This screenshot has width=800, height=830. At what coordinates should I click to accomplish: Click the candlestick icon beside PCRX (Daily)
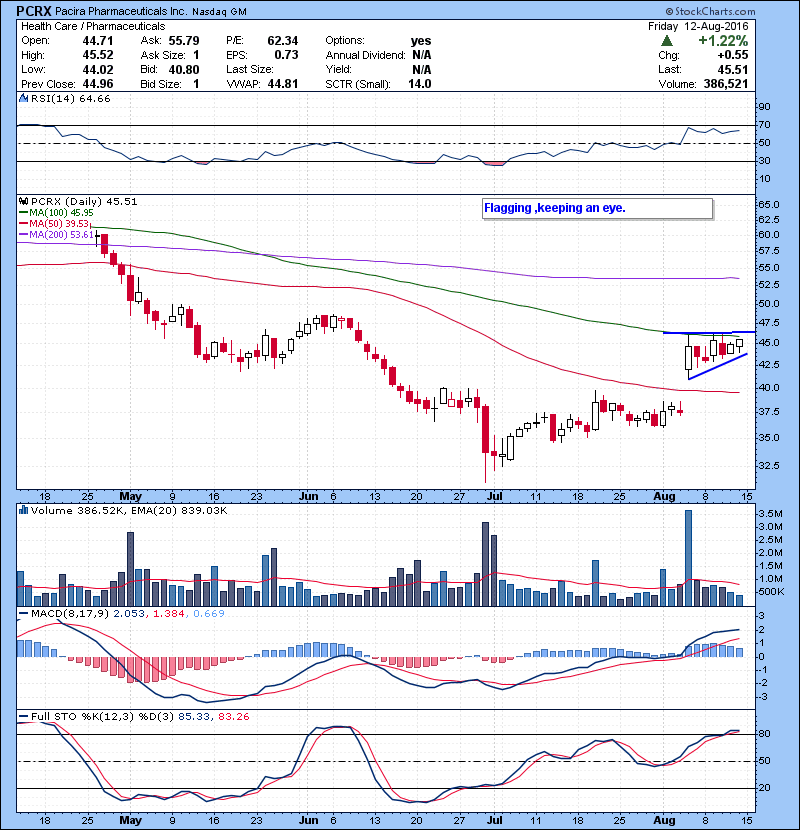click(x=23, y=201)
